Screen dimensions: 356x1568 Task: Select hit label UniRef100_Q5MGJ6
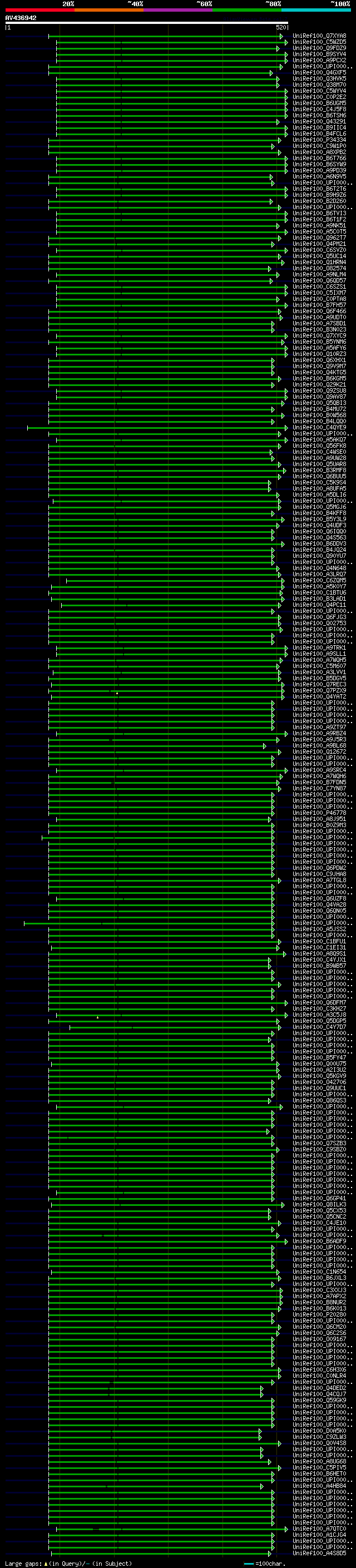point(319,507)
